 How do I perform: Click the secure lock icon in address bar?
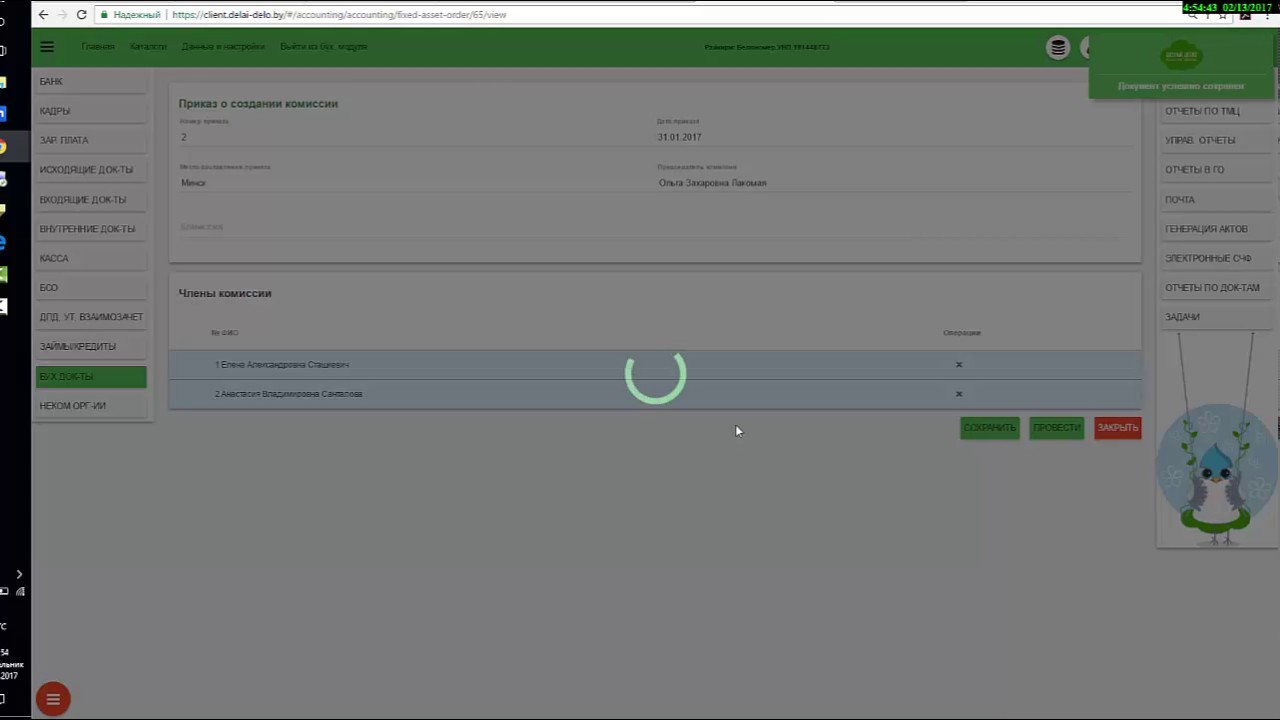[106, 15]
